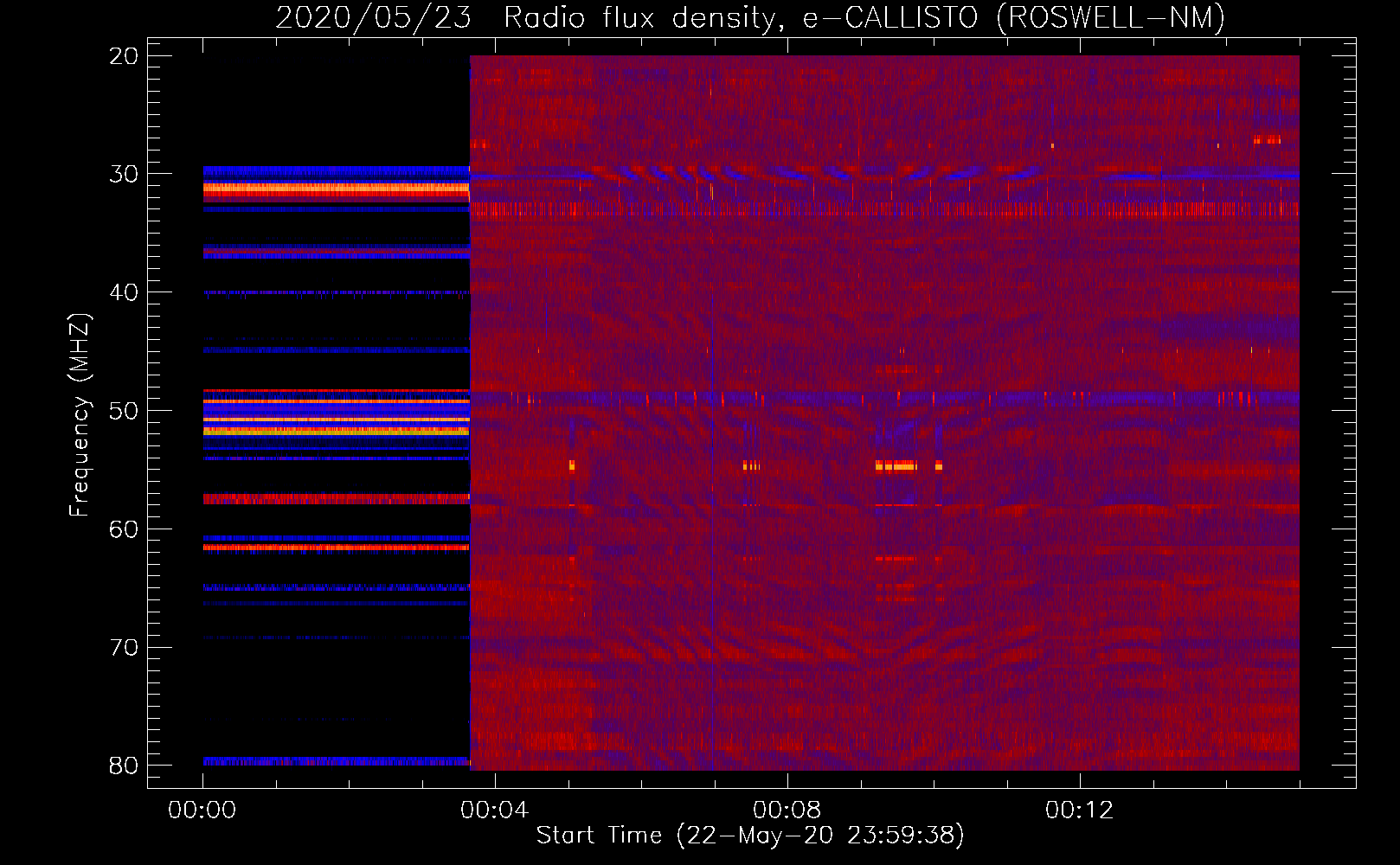This screenshot has height=865, width=1400.
Task: Click the 'Frequency (MHZ)' axis label
Action: [x=80, y=414]
